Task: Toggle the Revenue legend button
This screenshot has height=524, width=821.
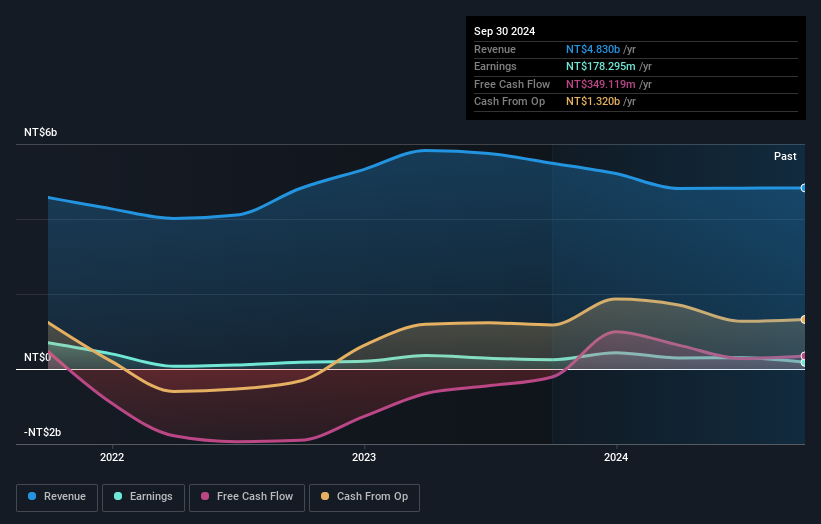Action: point(57,497)
